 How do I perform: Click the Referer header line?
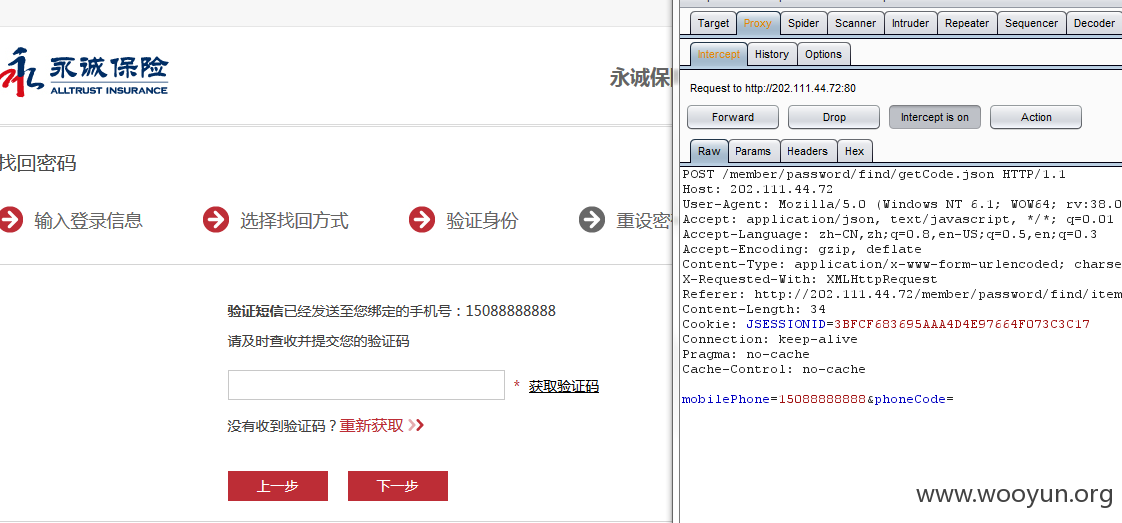coord(902,294)
